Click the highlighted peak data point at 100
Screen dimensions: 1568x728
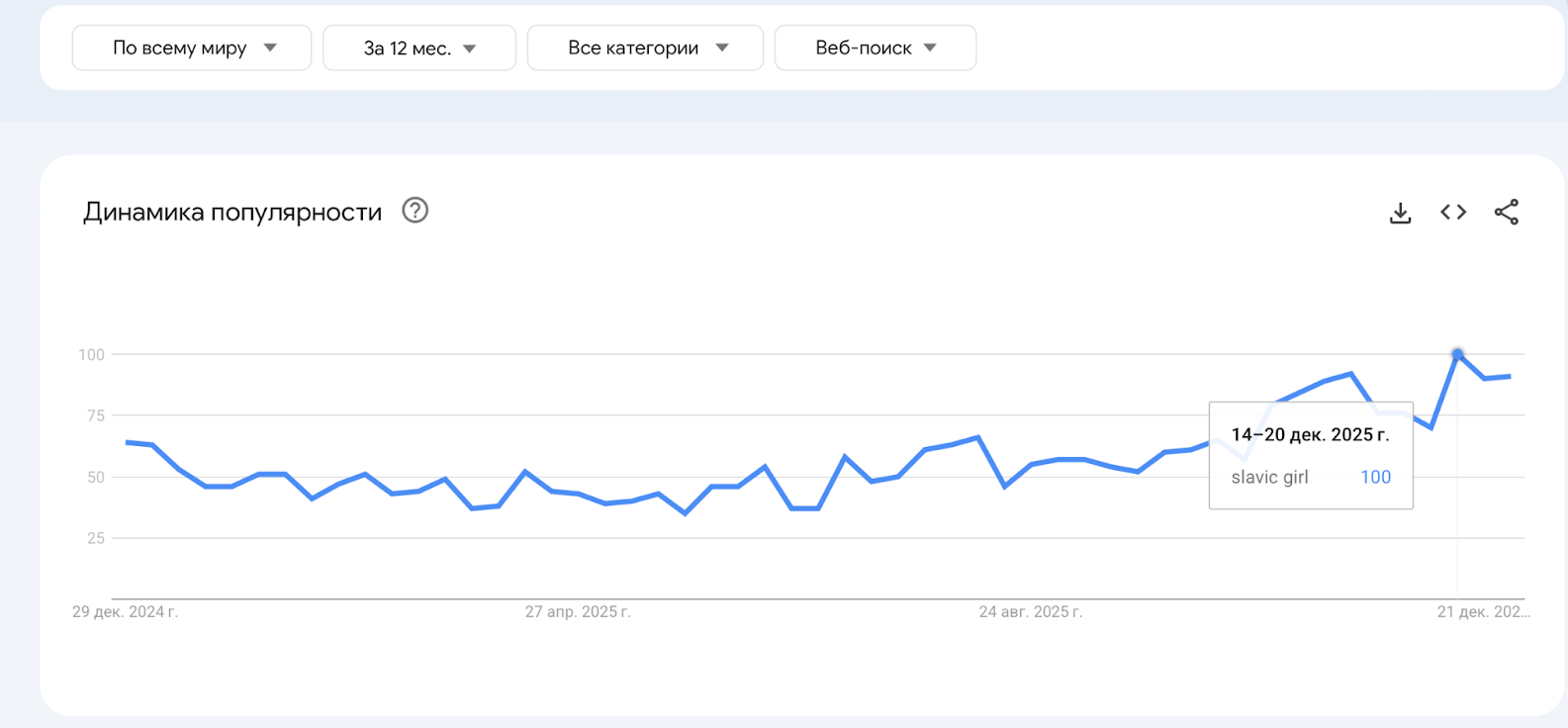coord(1457,354)
